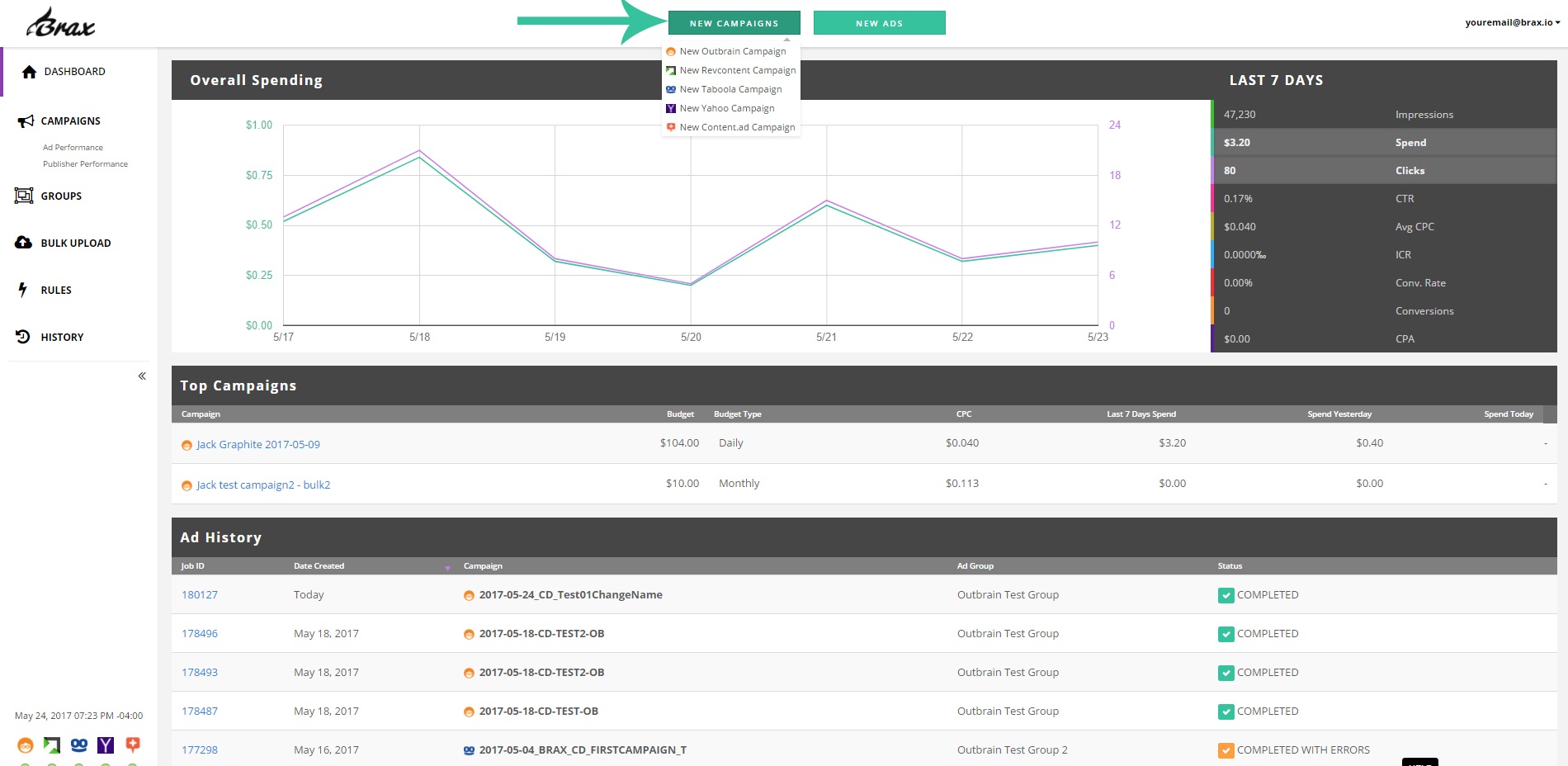Toggle the Clicks metric in Last 7 Days
The width and height of the screenshot is (1568, 766).
(1384, 170)
